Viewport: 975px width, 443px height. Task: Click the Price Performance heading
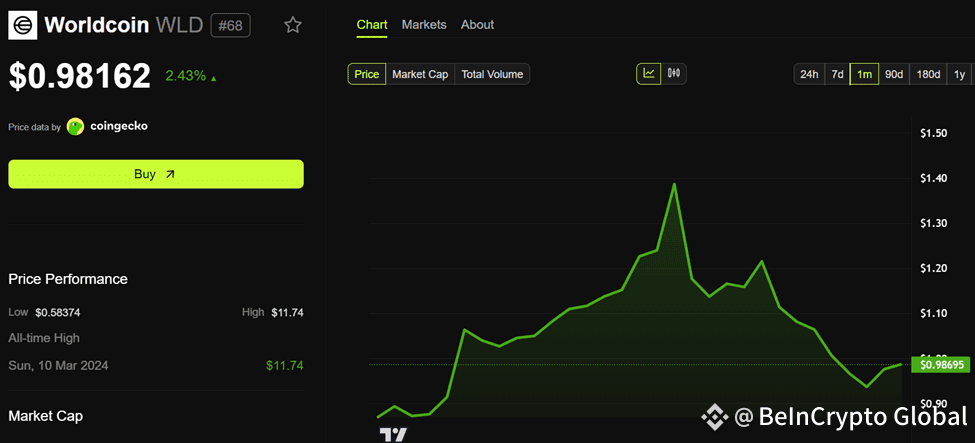coord(68,279)
